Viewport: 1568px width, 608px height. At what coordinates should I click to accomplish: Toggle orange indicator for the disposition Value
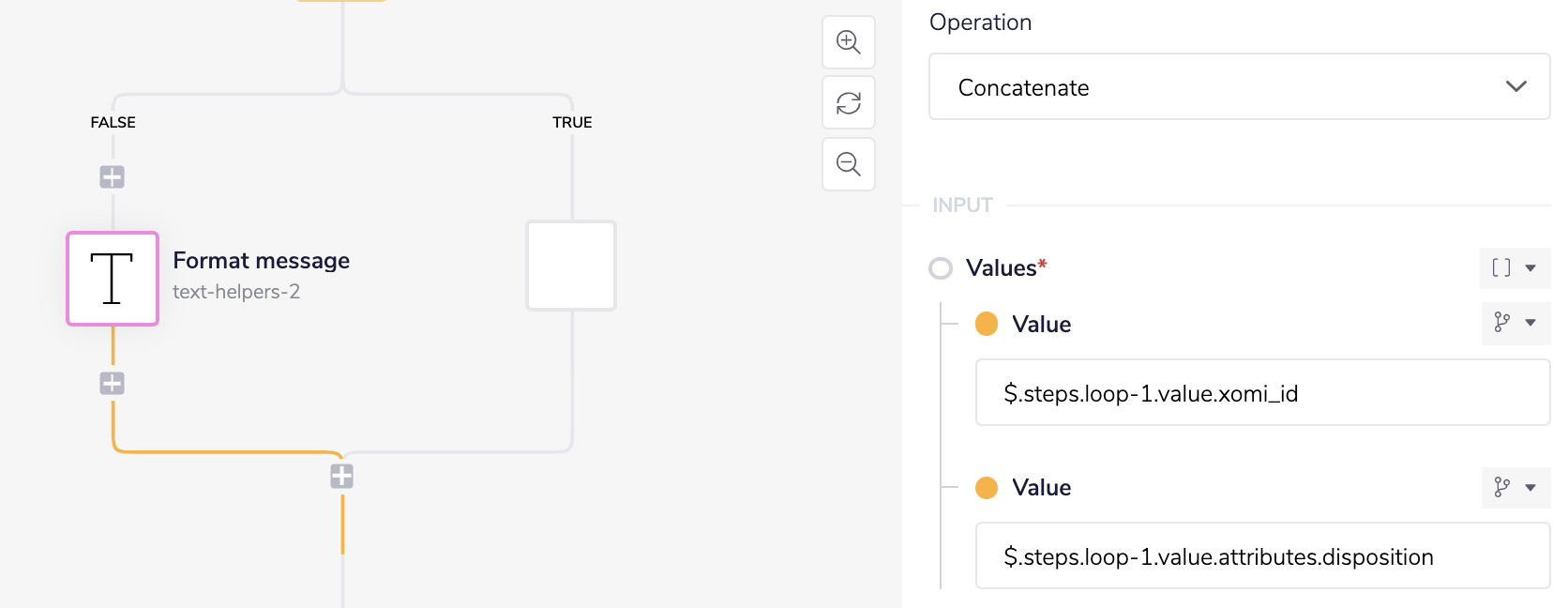coord(987,488)
